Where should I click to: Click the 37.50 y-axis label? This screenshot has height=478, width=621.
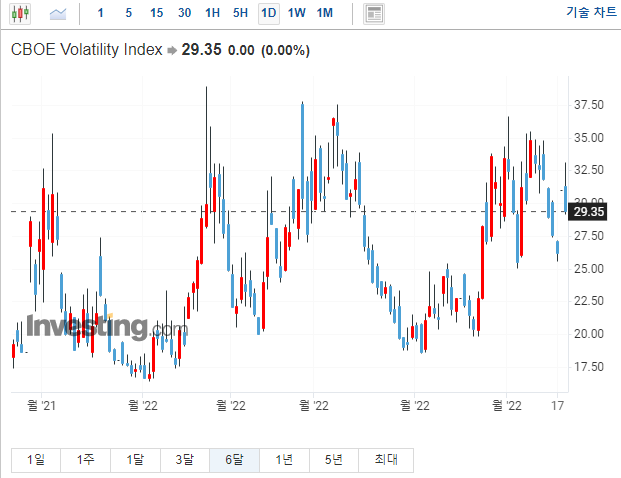[x=589, y=105]
